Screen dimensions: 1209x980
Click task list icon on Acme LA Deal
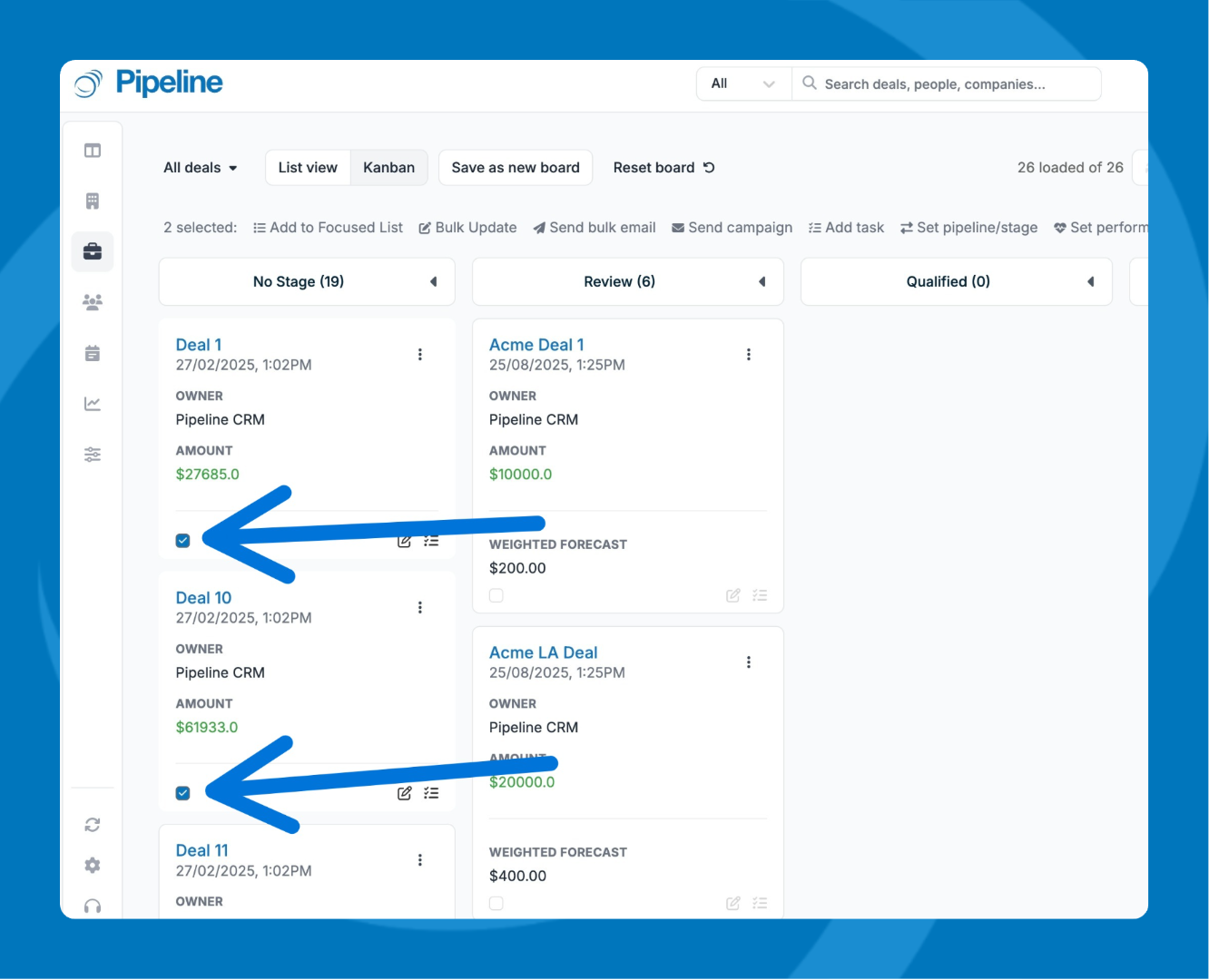click(x=760, y=903)
